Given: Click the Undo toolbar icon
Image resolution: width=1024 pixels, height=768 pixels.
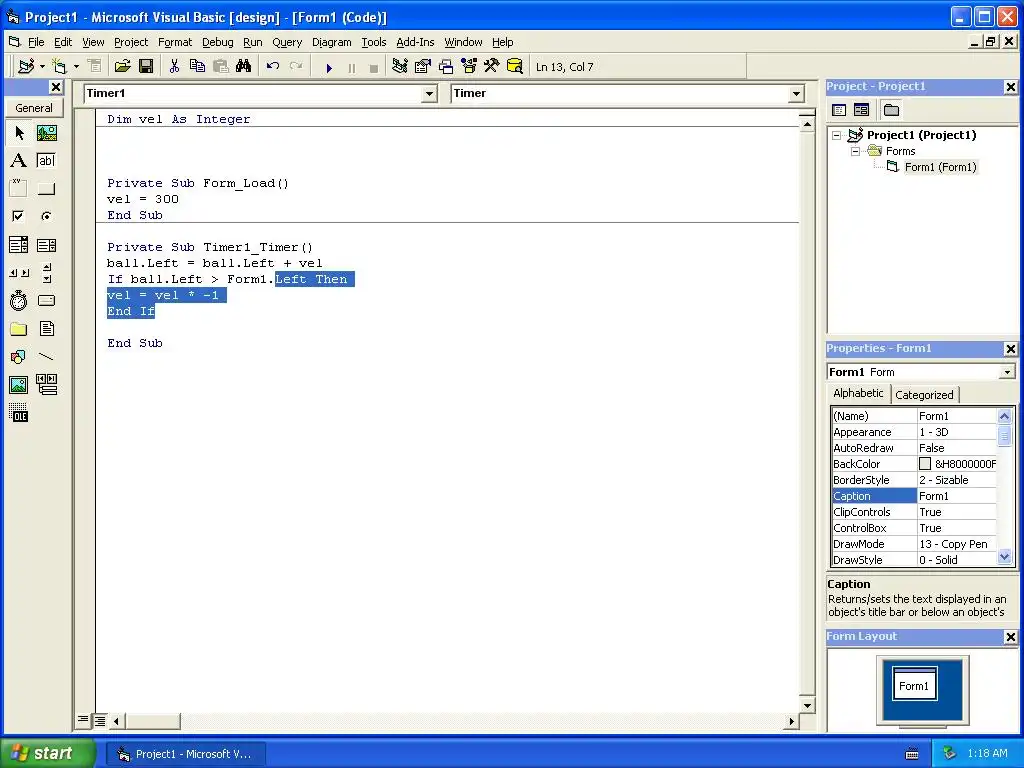Looking at the screenshot, I should (273, 67).
